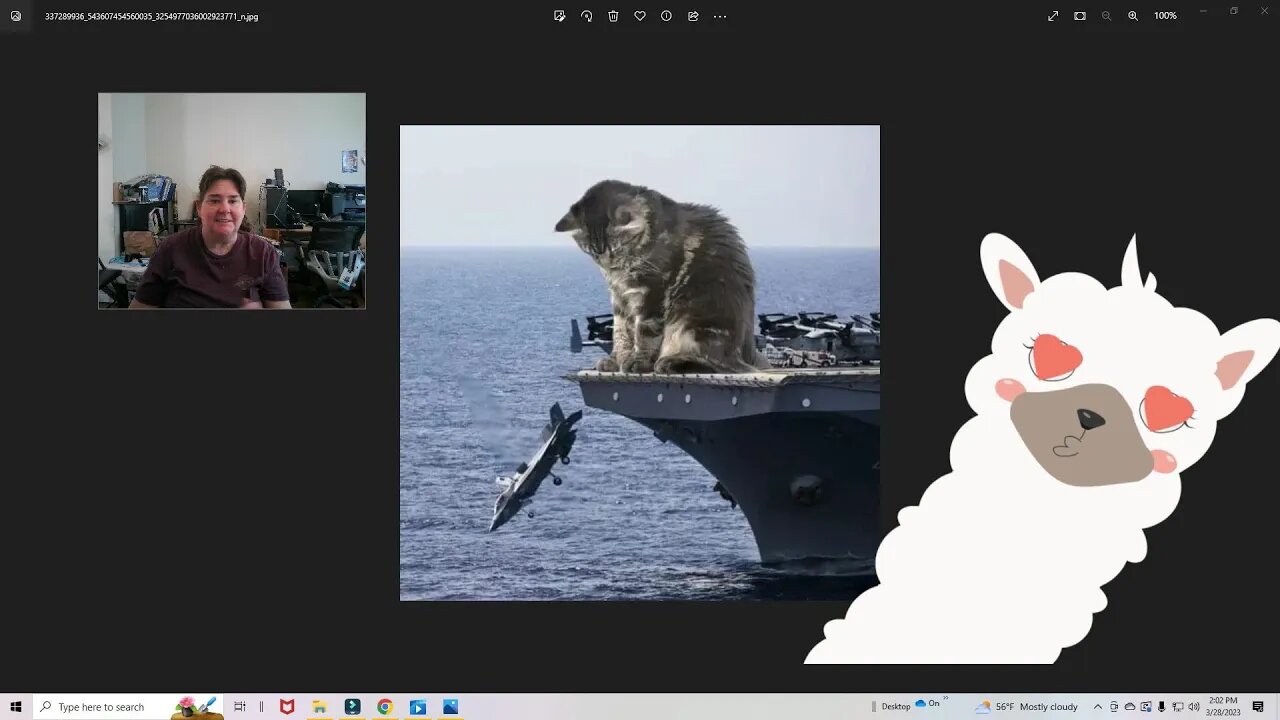
Task: Open the notification center icon
Action: [x=1258, y=707]
